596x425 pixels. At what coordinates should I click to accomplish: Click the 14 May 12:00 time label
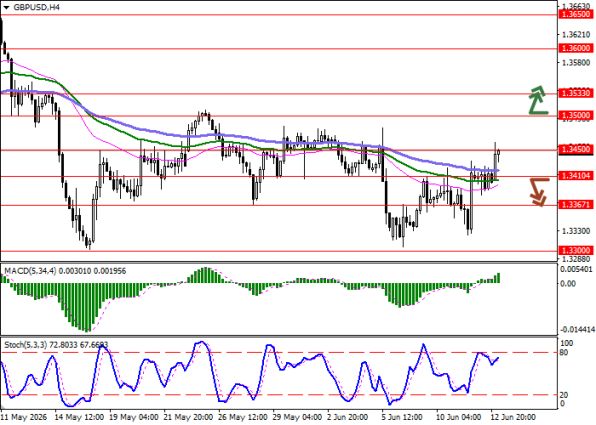click(79, 417)
